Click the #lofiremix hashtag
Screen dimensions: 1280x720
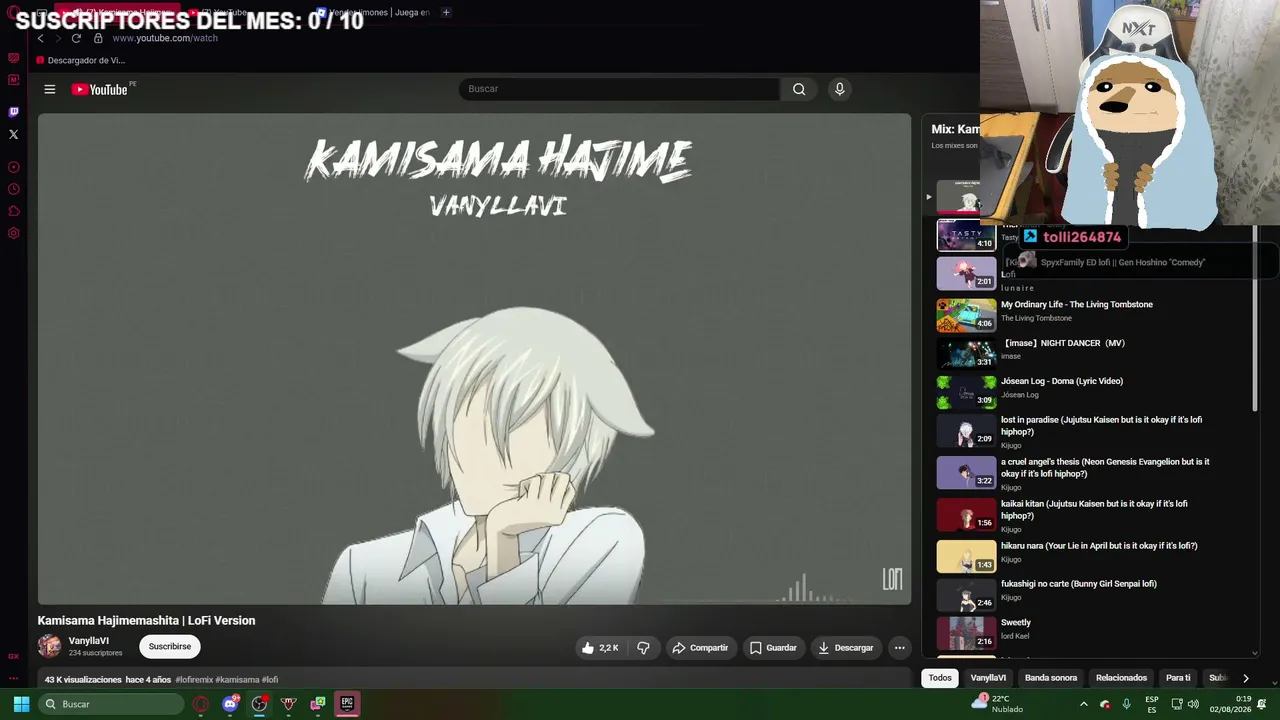point(194,680)
